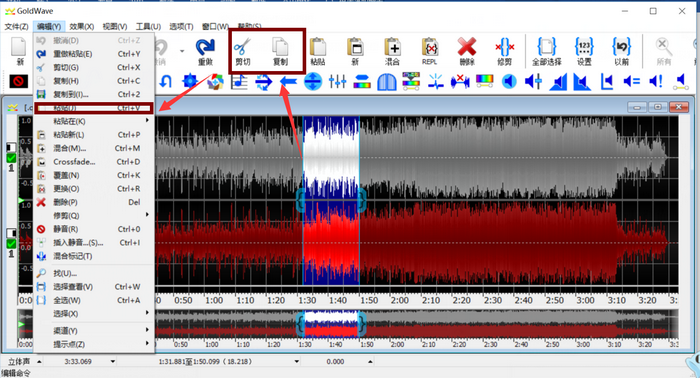This screenshot has height=378, width=700.
Task: Click the music note staff effect icon
Action: [239, 82]
